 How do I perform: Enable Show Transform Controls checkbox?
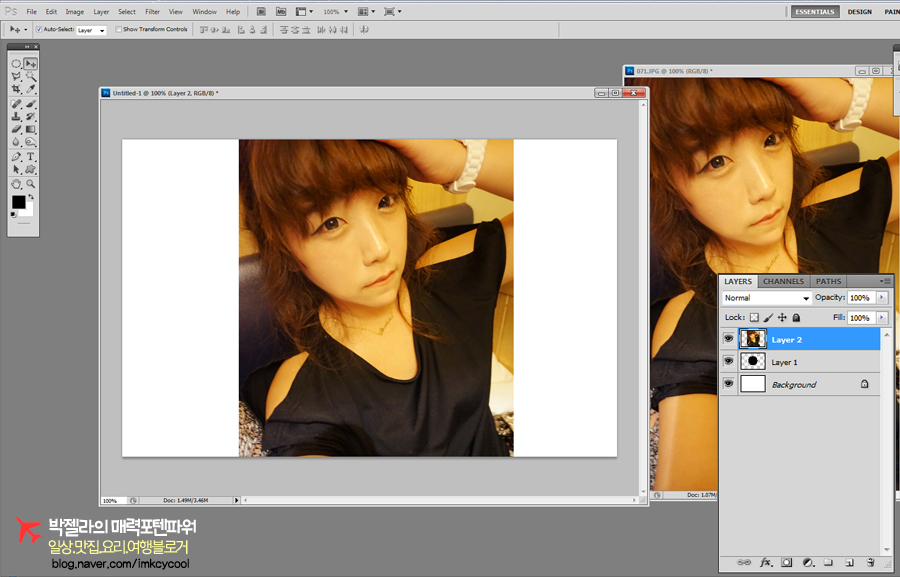[x=118, y=29]
